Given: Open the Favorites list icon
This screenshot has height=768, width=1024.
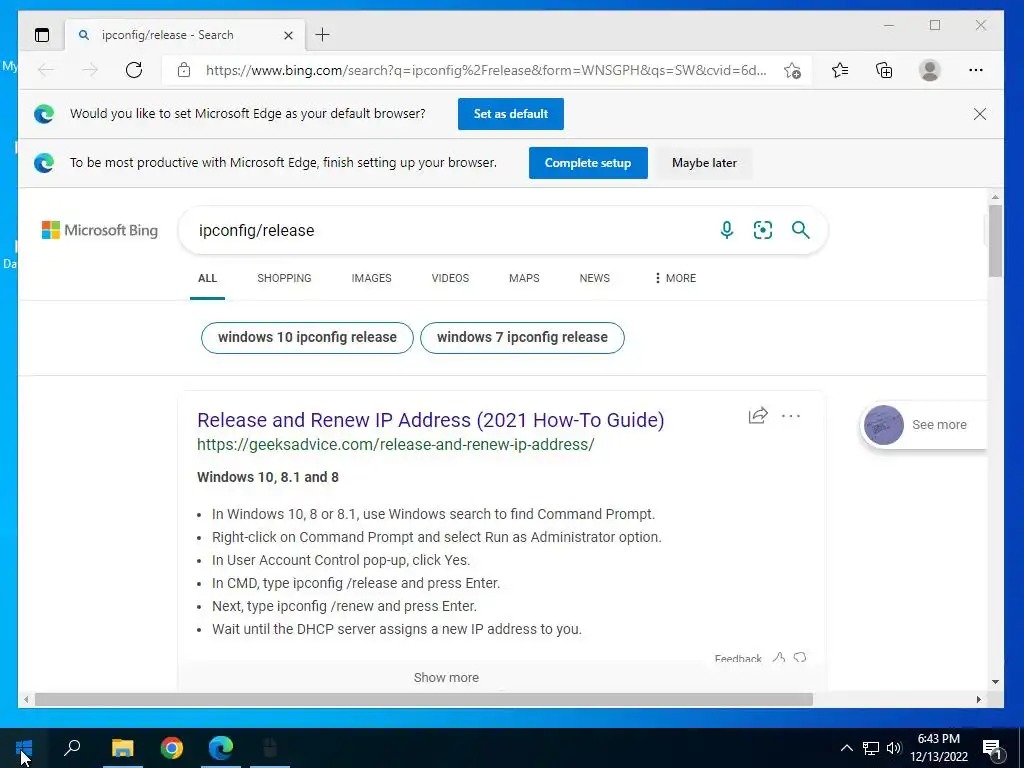Looking at the screenshot, I should tap(840, 70).
